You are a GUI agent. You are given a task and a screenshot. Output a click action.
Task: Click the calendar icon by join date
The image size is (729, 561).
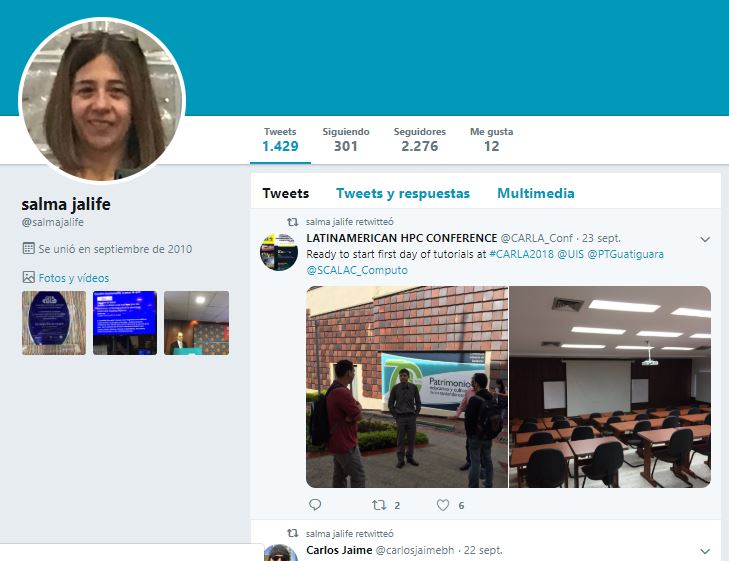(x=28, y=249)
